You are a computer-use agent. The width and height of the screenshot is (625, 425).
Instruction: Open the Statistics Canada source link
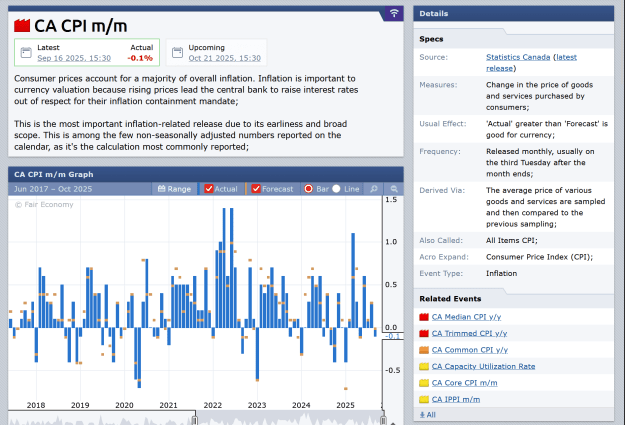(x=518, y=57)
